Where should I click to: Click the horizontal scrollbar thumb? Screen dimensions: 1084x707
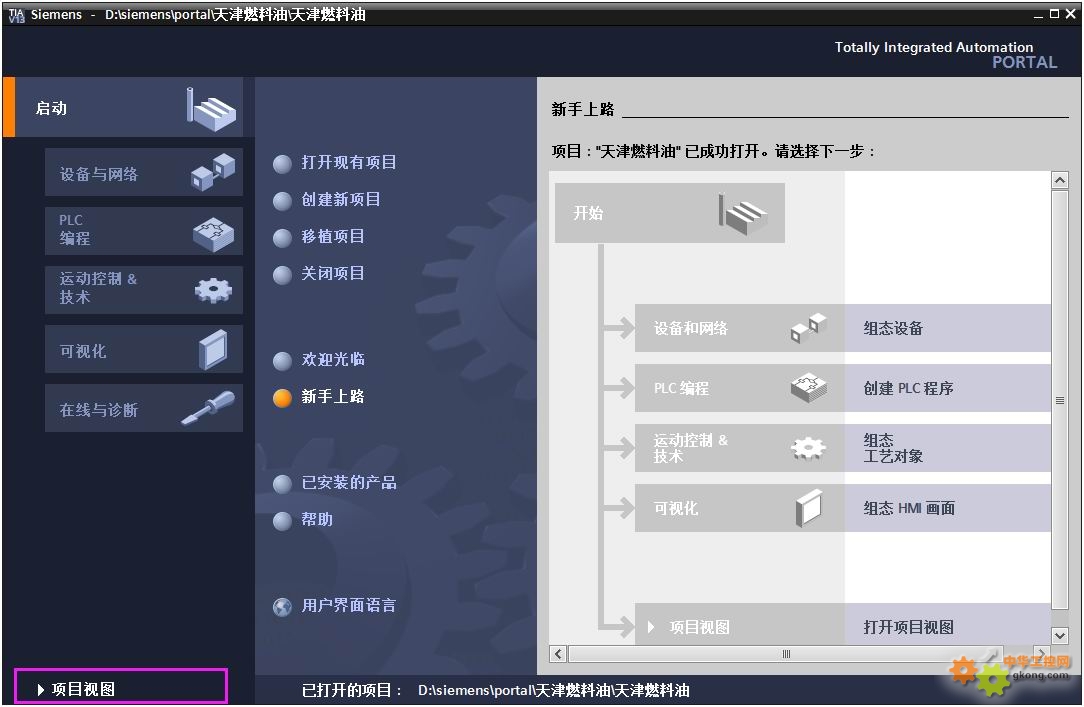(786, 653)
